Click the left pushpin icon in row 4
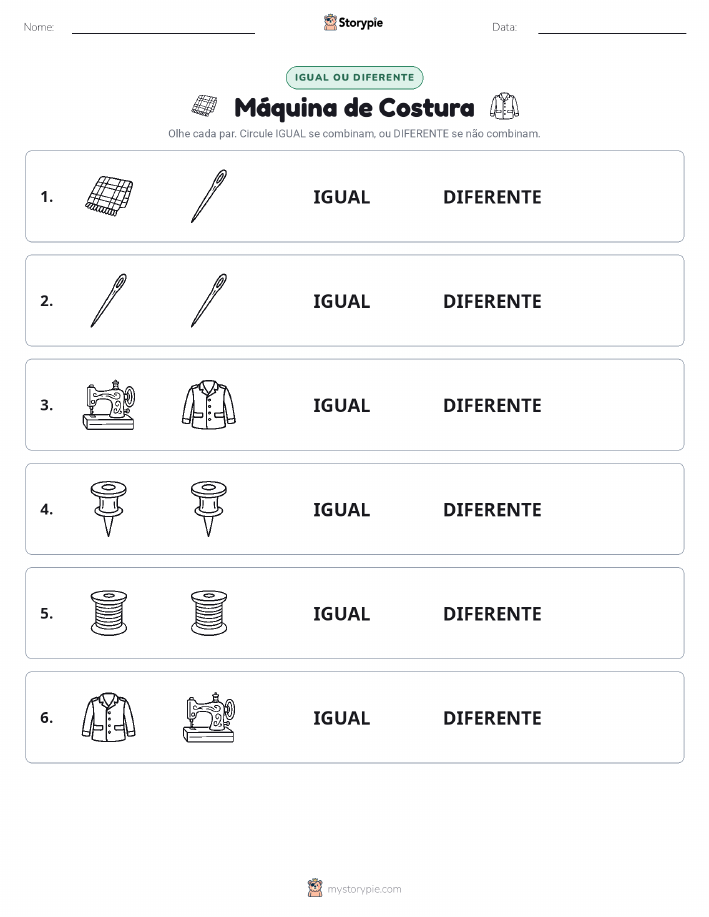This screenshot has width=709, height=917. click(109, 509)
